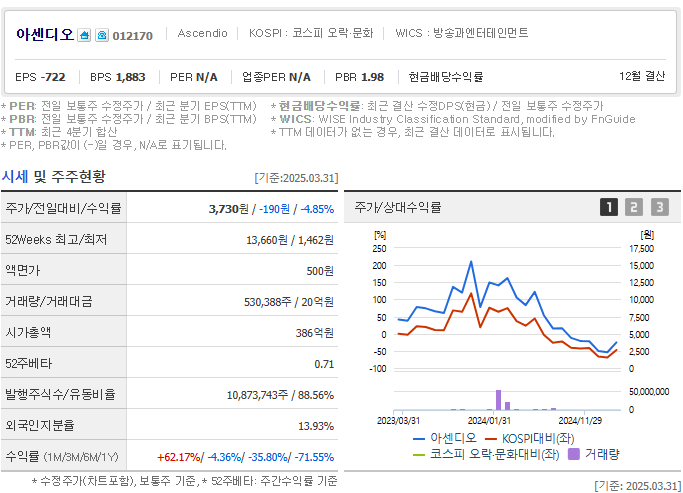
Task: Toggle 코스피 오락·문화대비(좌) green legend
Action: (x=486, y=454)
